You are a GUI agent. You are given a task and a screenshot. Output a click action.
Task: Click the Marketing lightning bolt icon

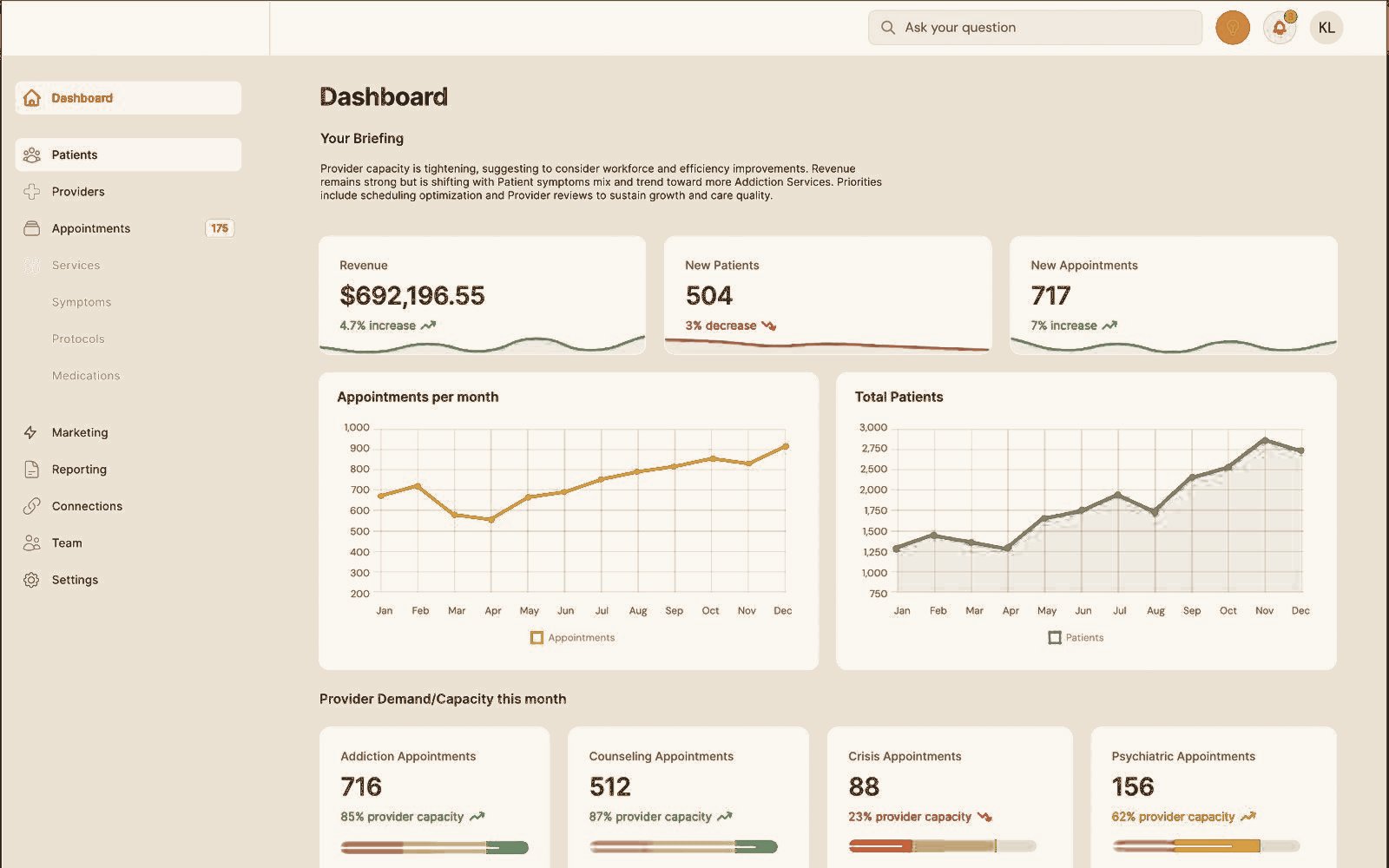click(31, 432)
